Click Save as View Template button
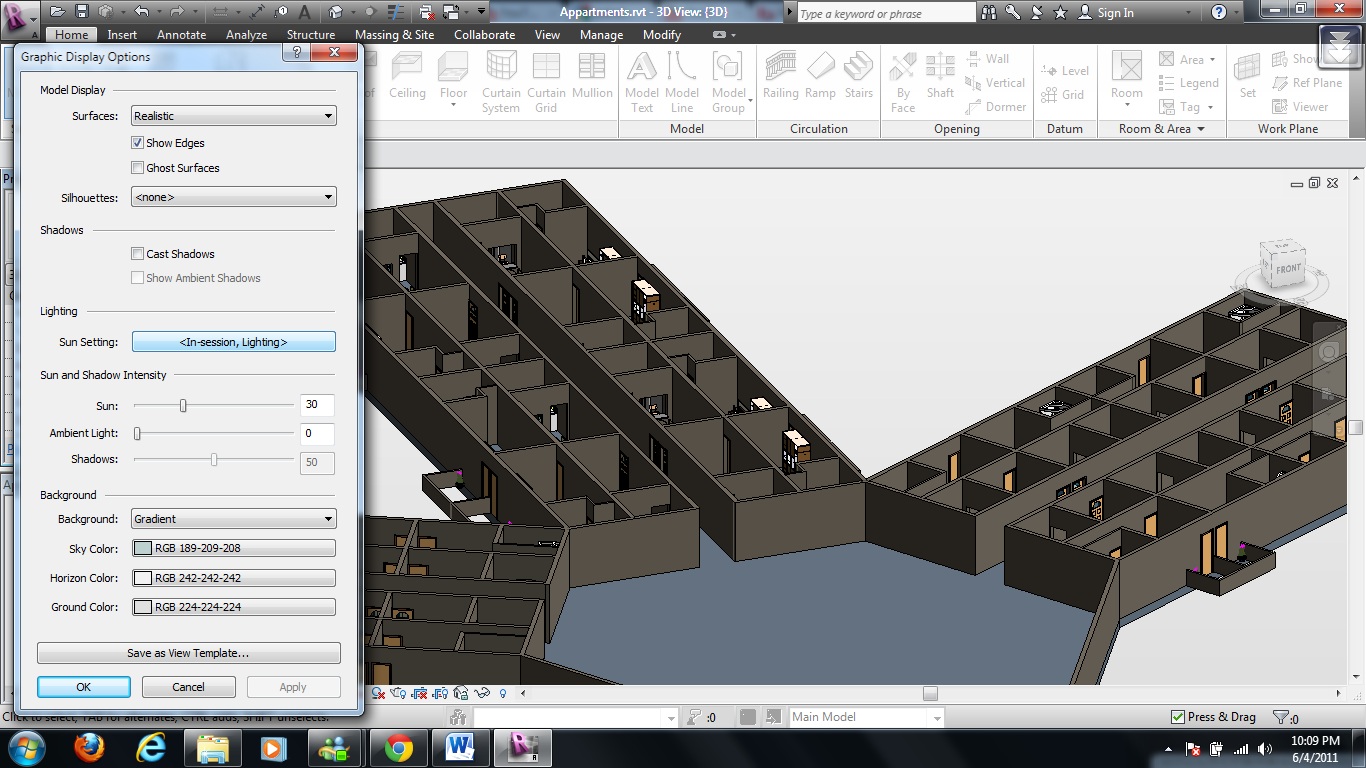This screenshot has height=768, width=1366. pyautogui.click(x=188, y=653)
